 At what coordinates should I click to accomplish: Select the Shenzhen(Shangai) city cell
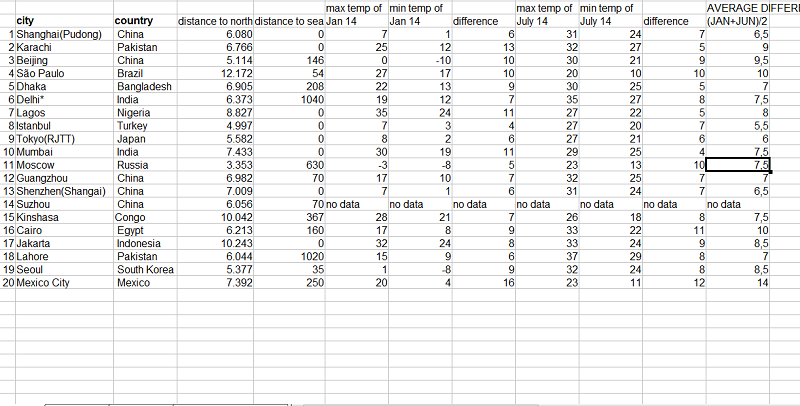coord(64,191)
